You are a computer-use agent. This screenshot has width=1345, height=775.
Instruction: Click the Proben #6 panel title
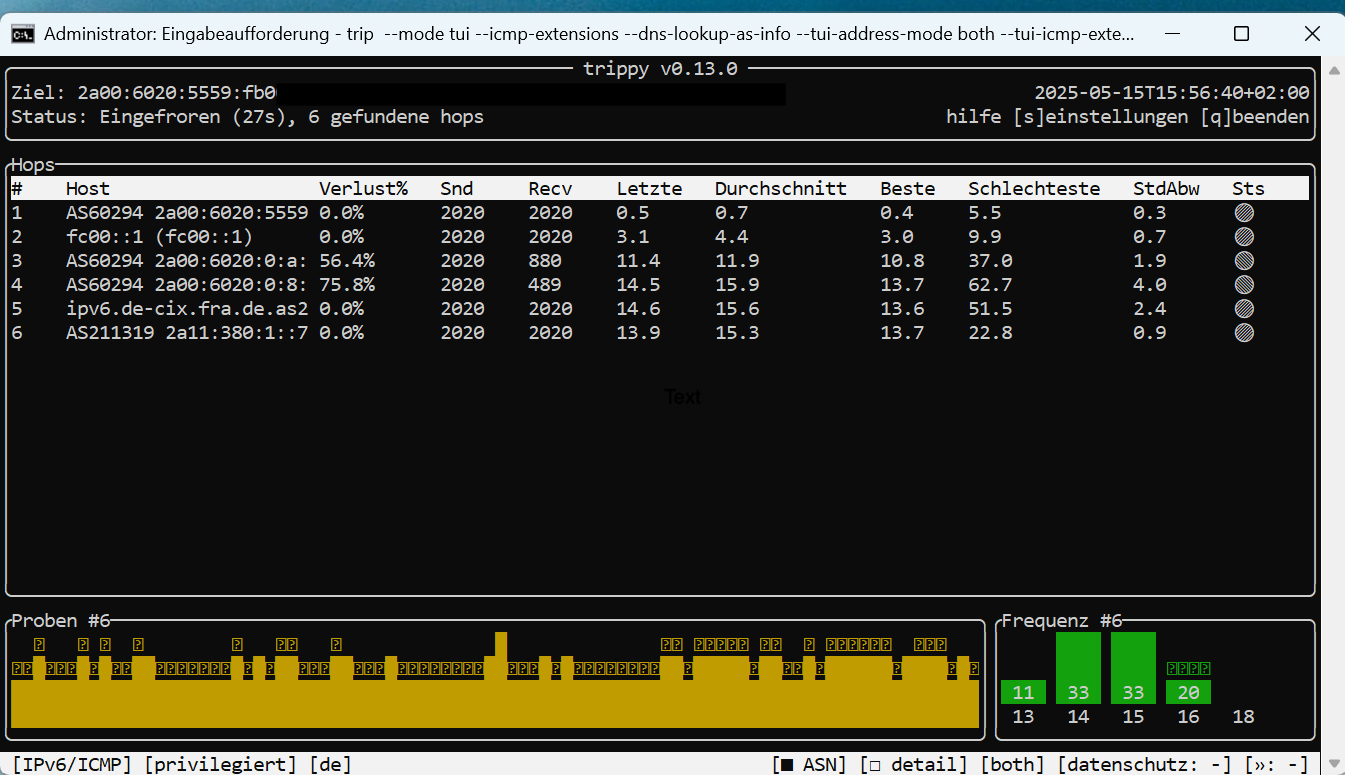tap(61, 621)
